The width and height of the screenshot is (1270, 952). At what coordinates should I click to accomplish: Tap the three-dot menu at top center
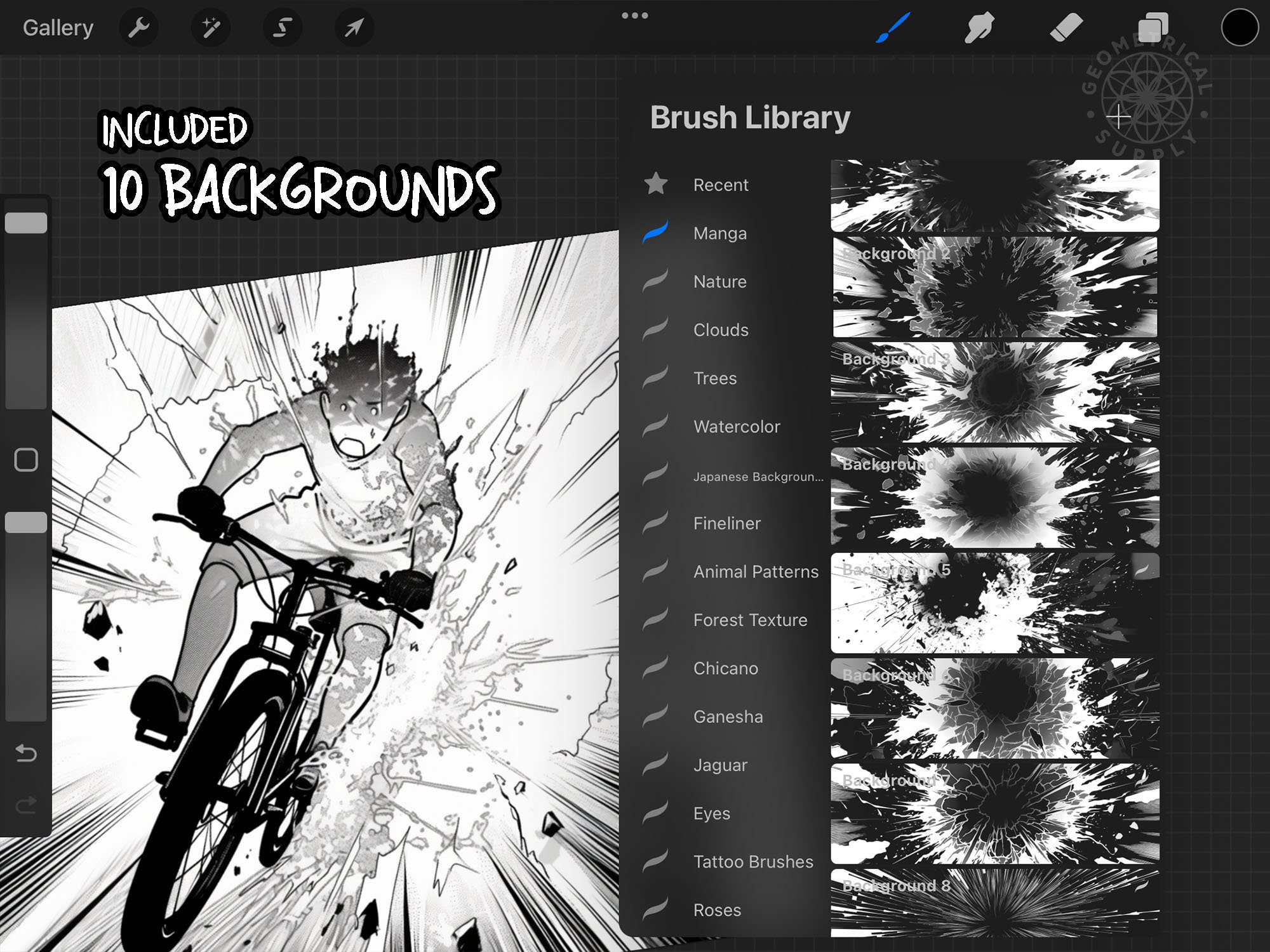(x=635, y=15)
